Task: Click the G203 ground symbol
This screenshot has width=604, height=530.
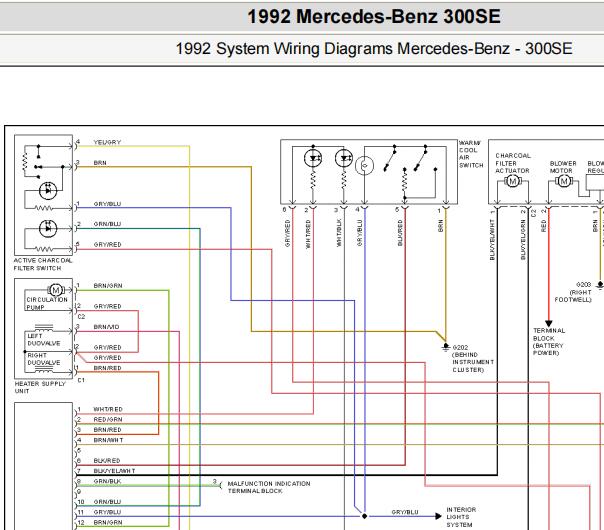Action: (x=600, y=285)
